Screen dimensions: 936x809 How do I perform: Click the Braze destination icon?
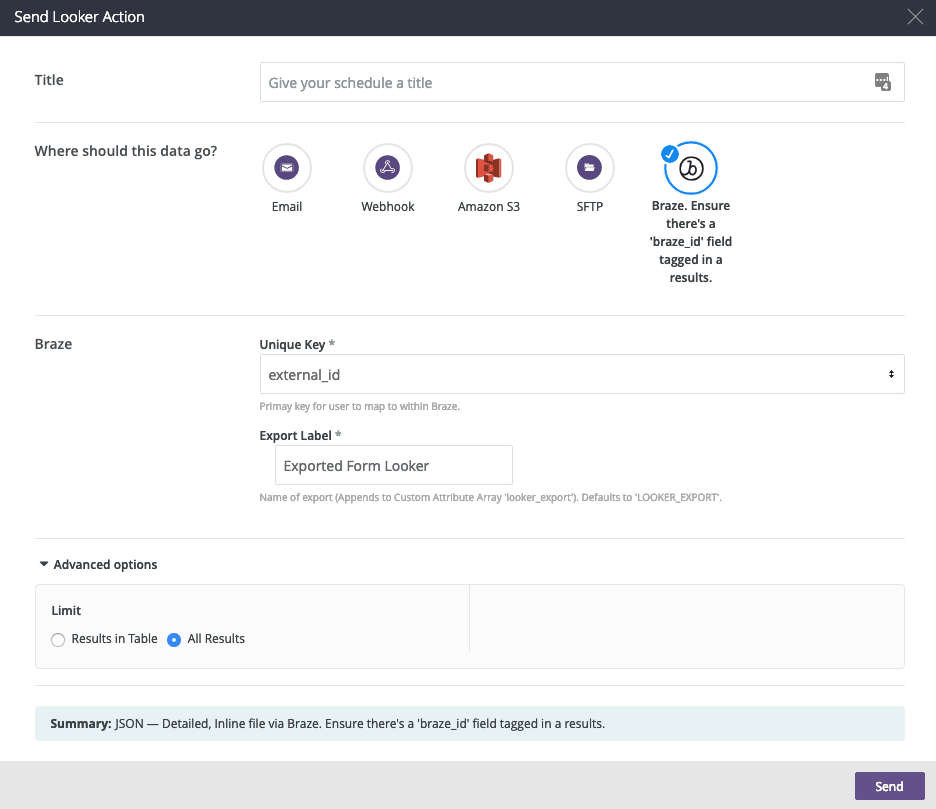(x=691, y=168)
